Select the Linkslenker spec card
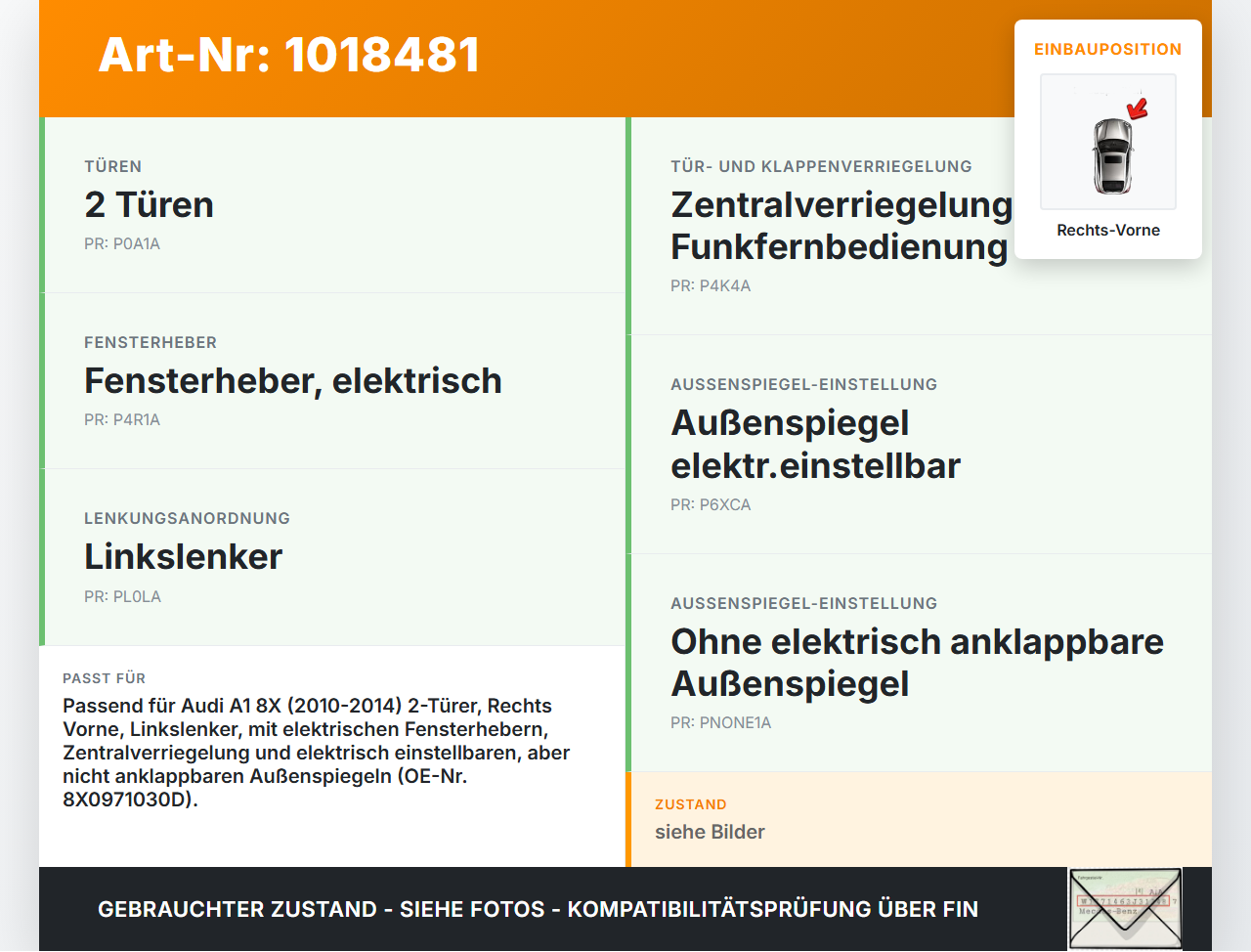This screenshot has width=1251, height=952. pyautogui.click(x=332, y=557)
